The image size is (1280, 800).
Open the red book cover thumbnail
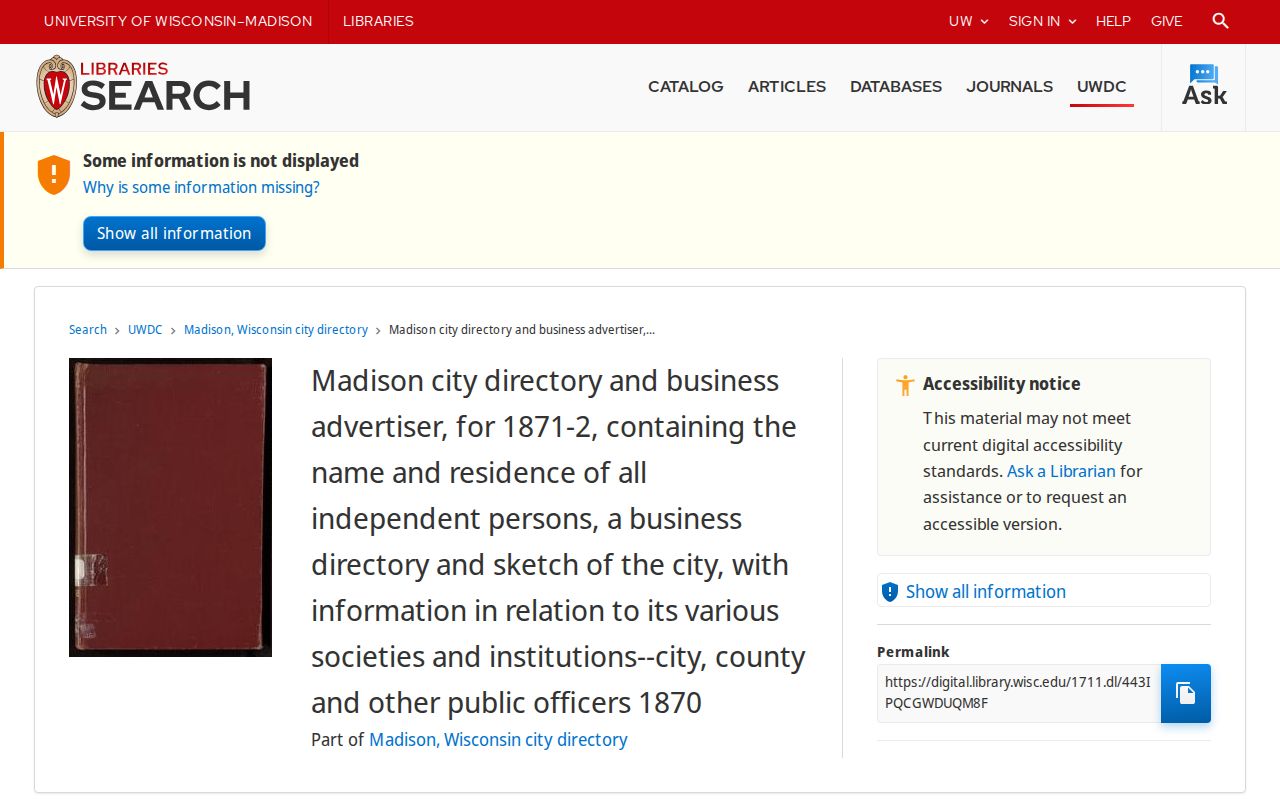pos(170,507)
